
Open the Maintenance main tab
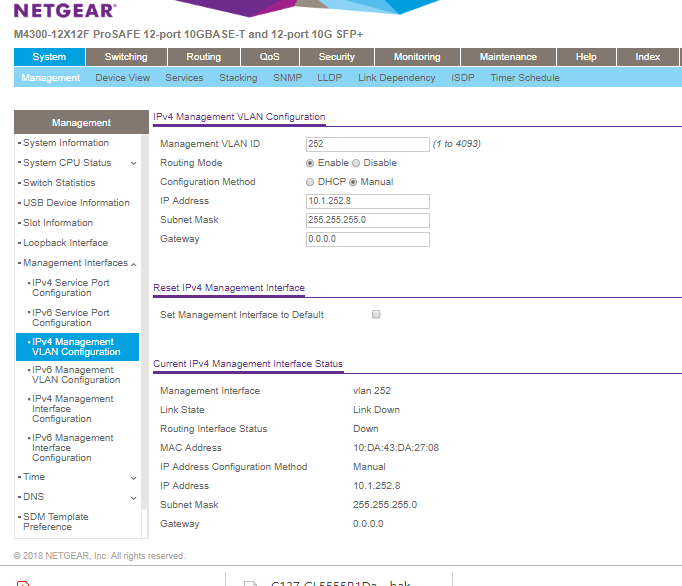508,57
